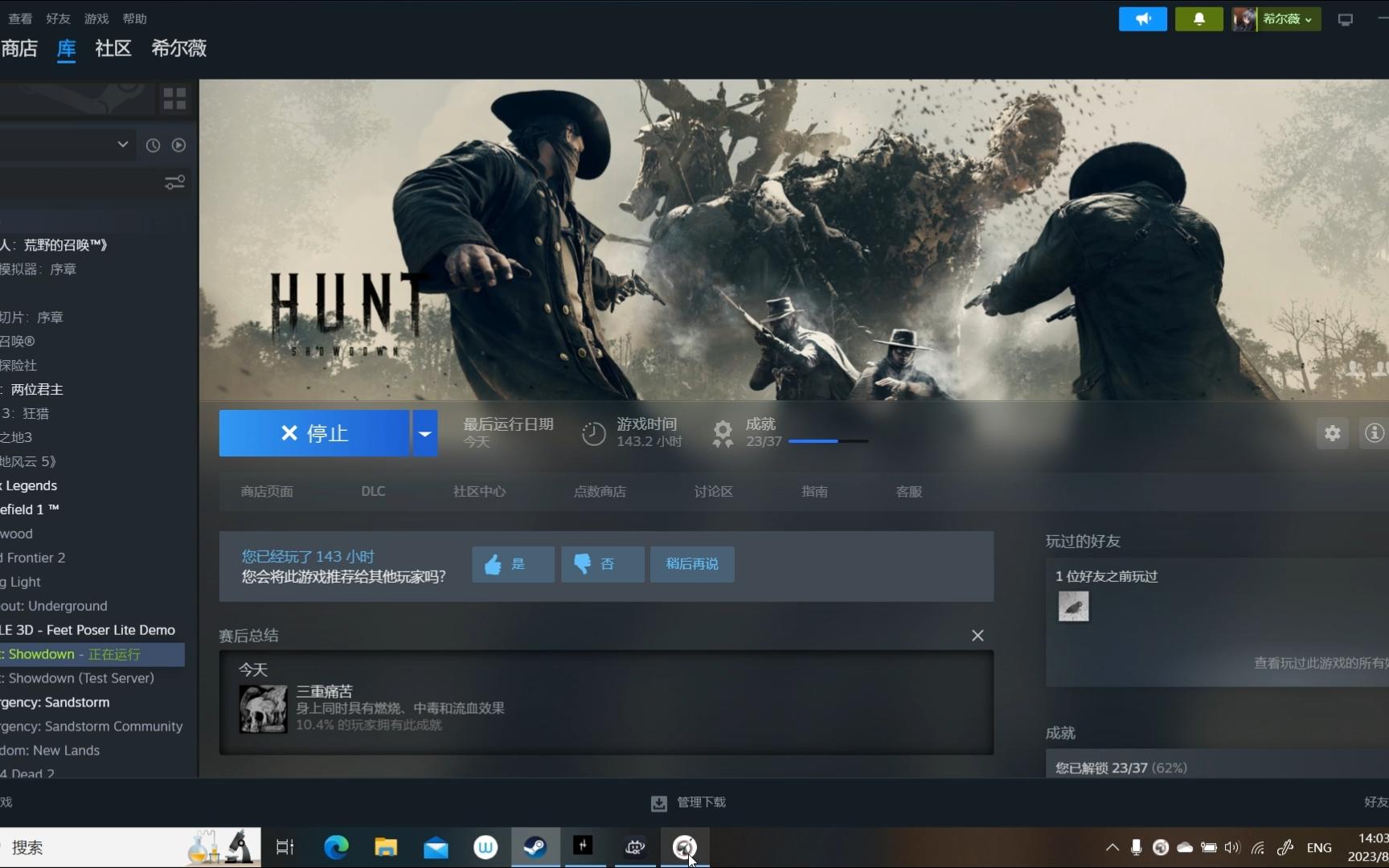
Task: Click the achievements badge icon
Action: [723, 433]
